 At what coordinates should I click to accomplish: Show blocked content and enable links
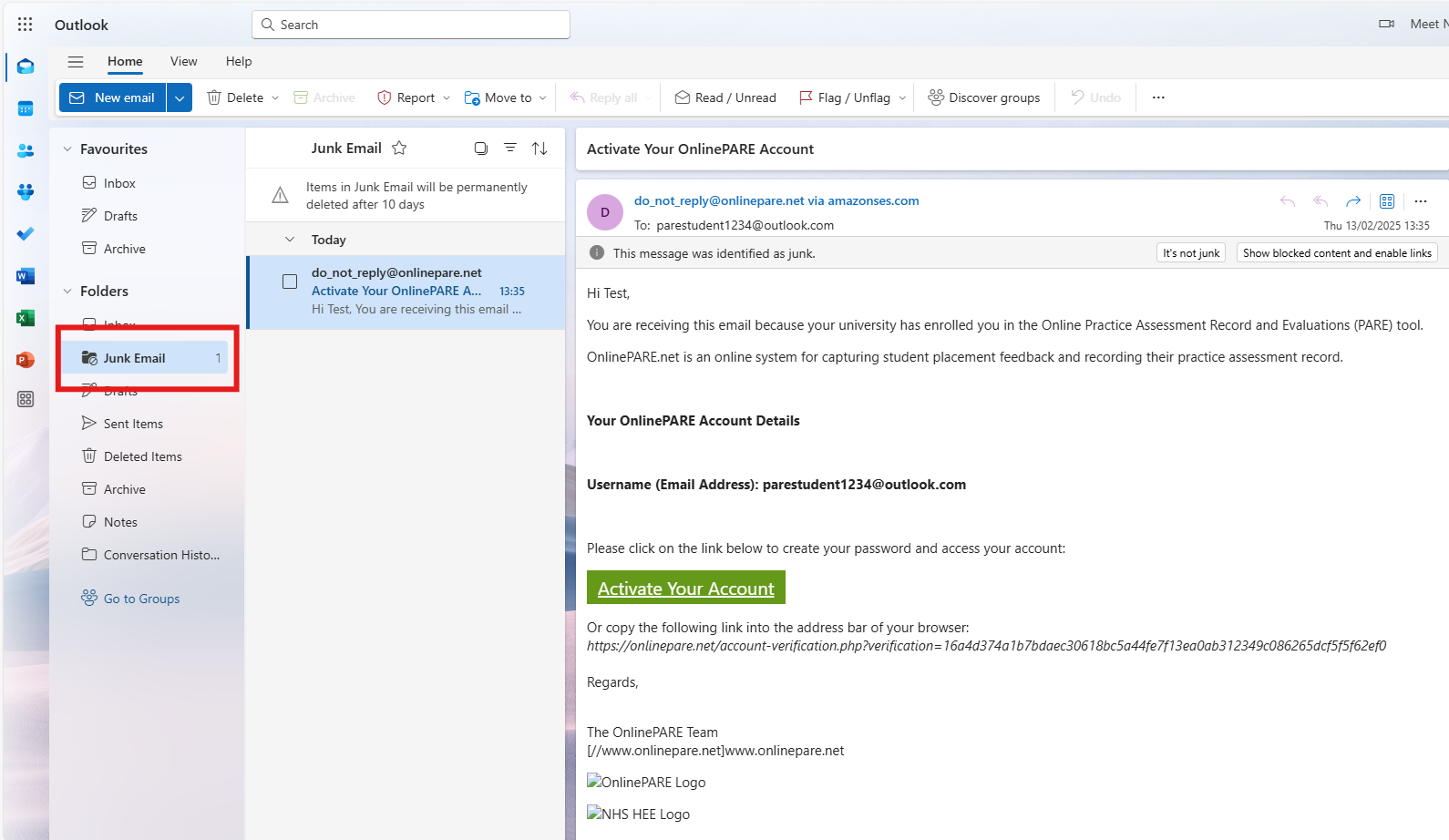tap(1337, 253)
